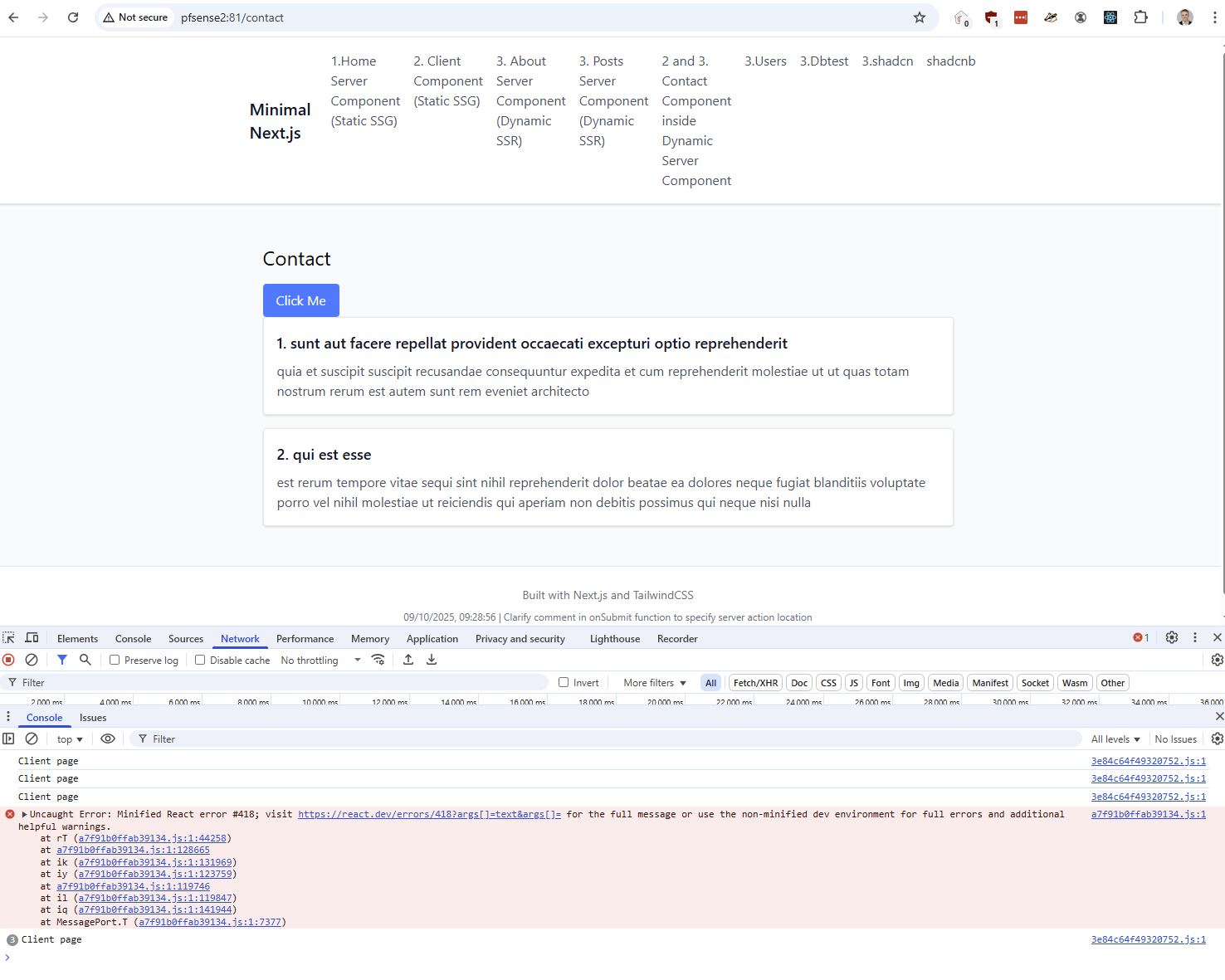This screenshot has width=1225, height=980.
Task: Click the inspect element picker icon
Action: (9, 638)
